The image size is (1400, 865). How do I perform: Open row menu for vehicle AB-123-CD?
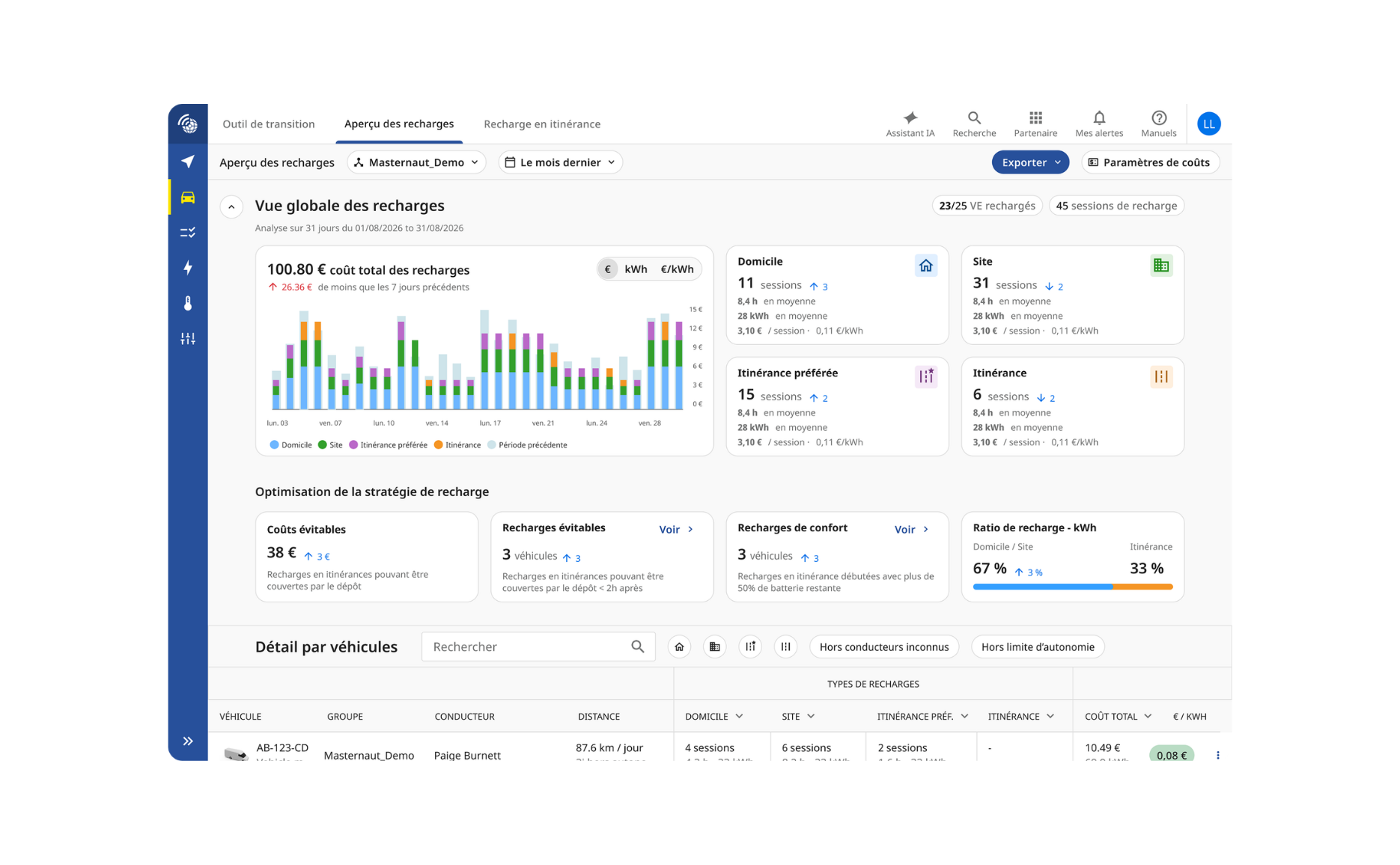1218,756
